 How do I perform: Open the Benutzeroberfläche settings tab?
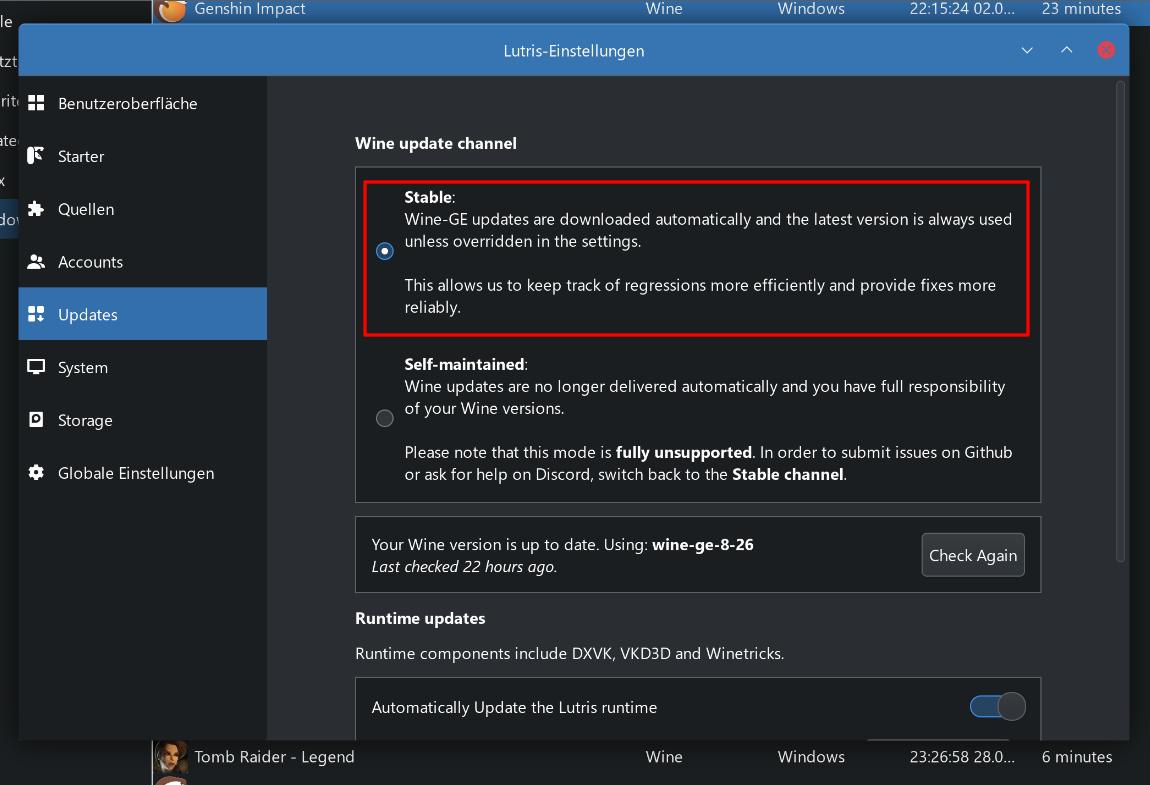click(142, 103)
